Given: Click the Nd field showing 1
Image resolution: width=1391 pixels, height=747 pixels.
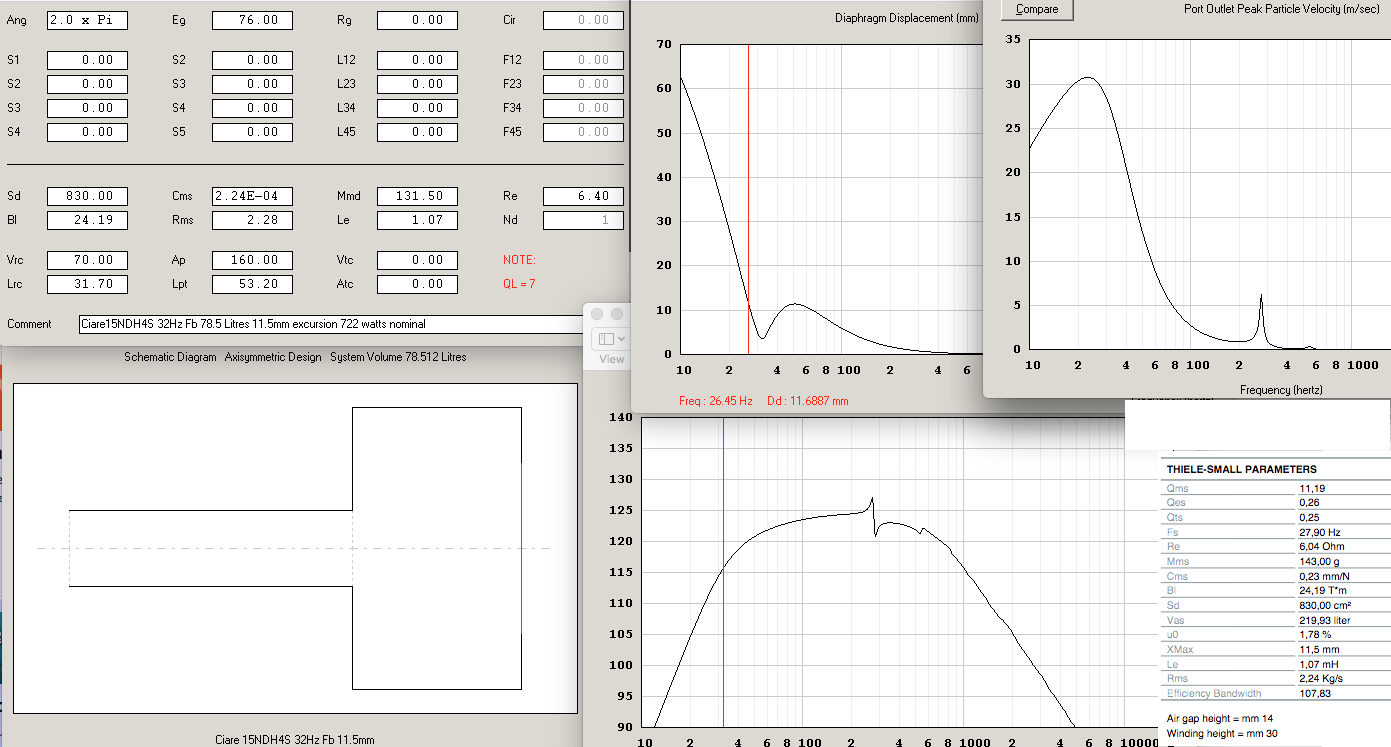Looking at the screenshot, I should (x=583, y=220).
